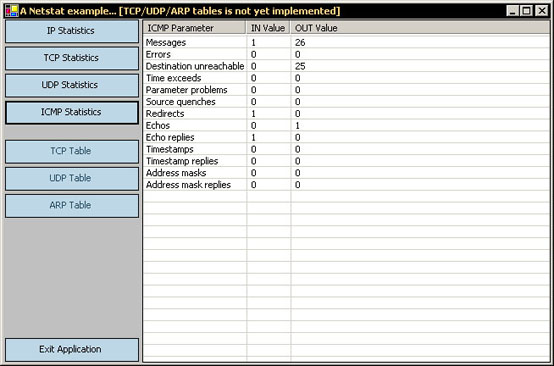Screen dimensions: 554x366
Task: Select the Timestamps row
Action: pos(346,149)
